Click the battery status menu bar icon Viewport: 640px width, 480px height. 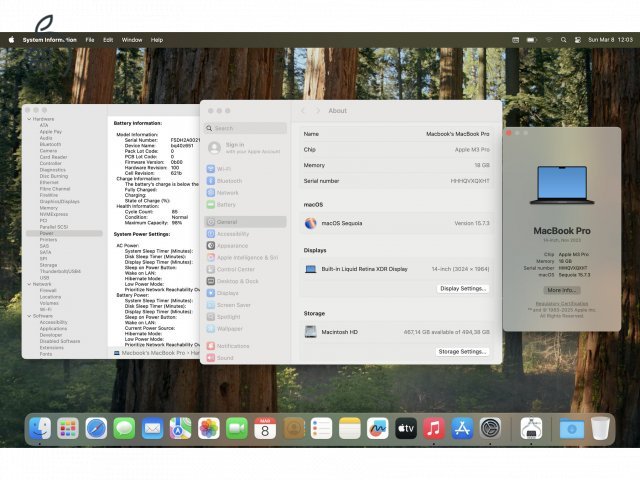pos(531,40)
